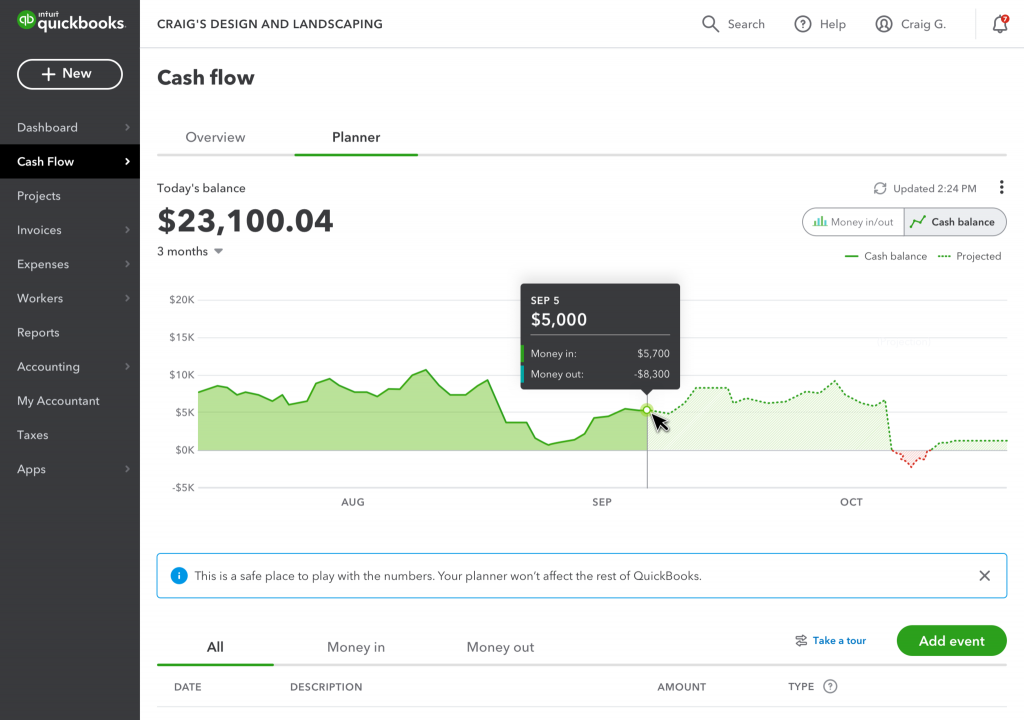Screen dimensions: 1024x720
Task: Expand the Dashboard sidebar submenu arrow
Action: pos(127,127)
